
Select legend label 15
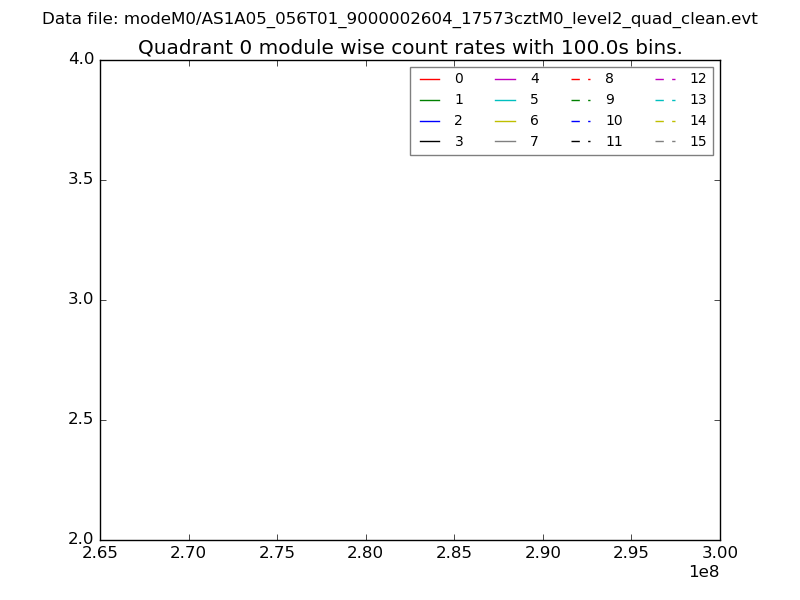698,141
